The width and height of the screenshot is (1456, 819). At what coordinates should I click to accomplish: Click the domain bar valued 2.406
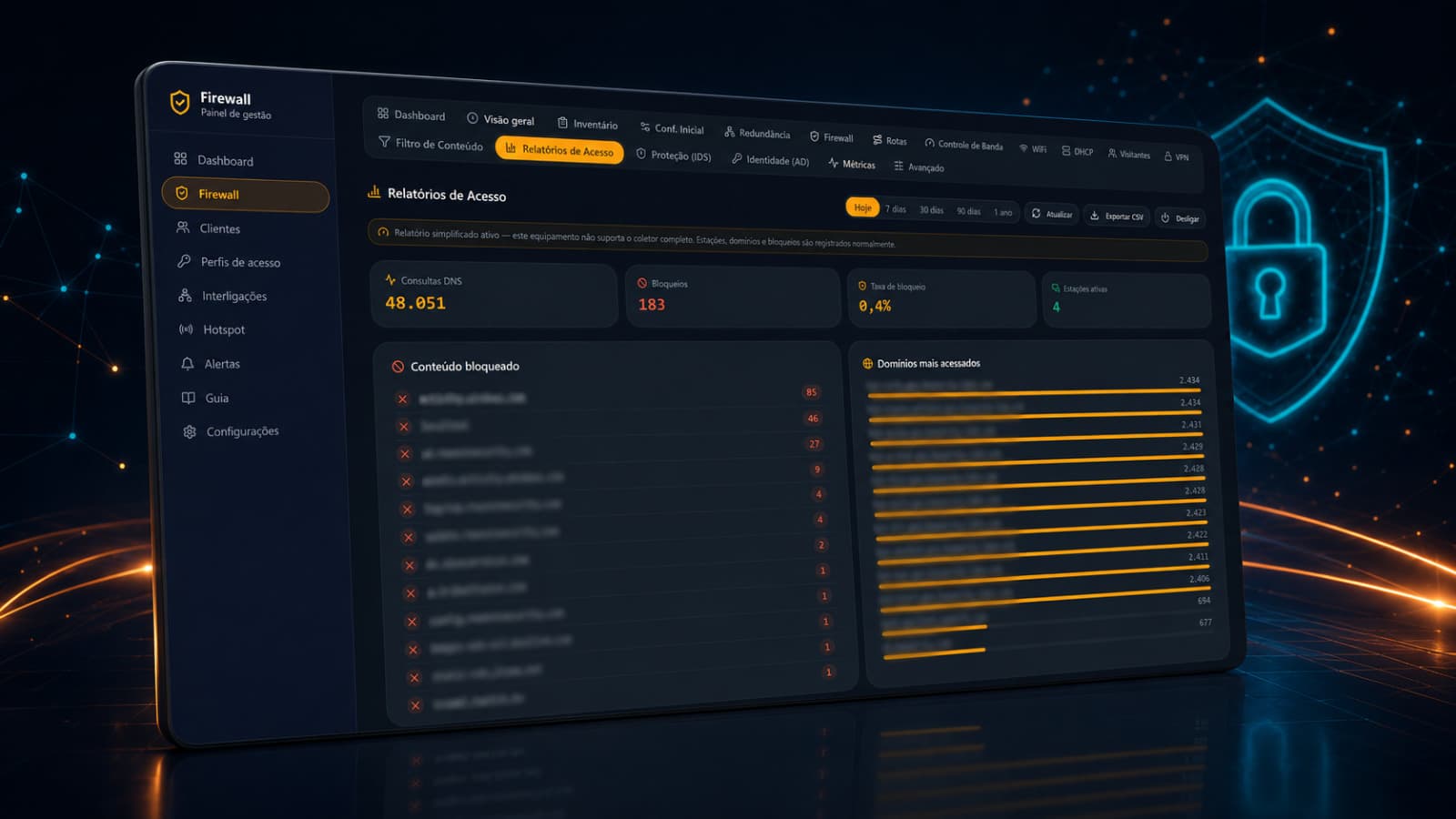[1045, 599]
